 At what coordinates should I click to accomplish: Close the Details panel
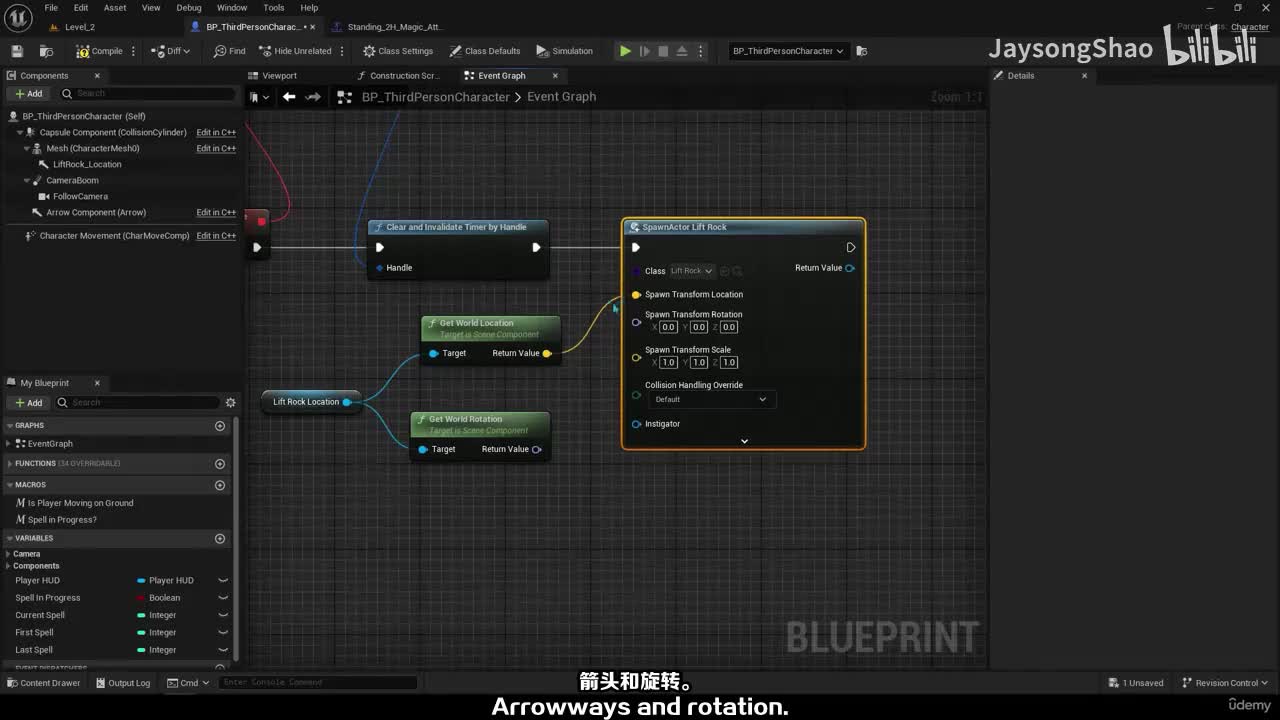[x=1084, y=76]
